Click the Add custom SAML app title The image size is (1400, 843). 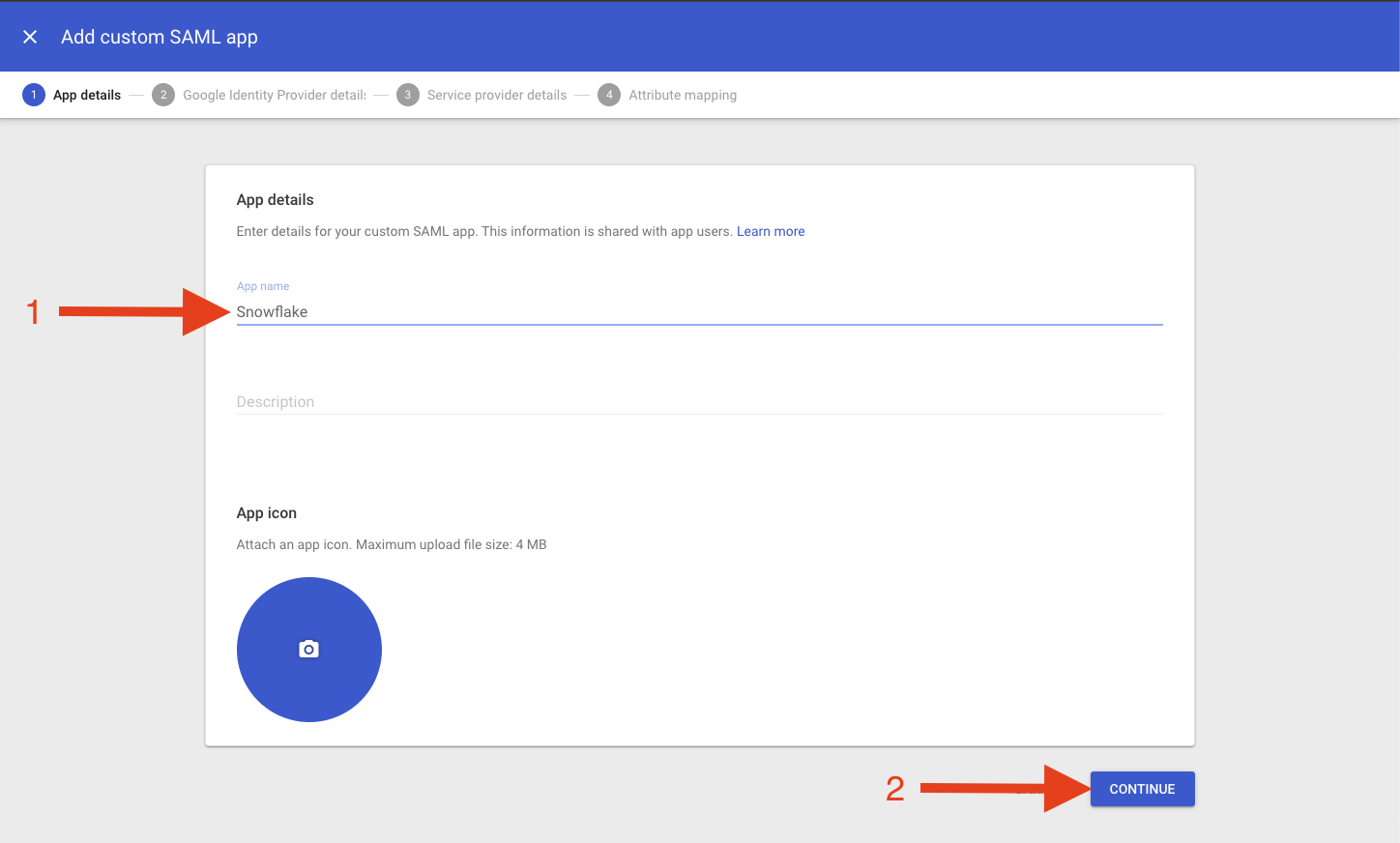160,37
